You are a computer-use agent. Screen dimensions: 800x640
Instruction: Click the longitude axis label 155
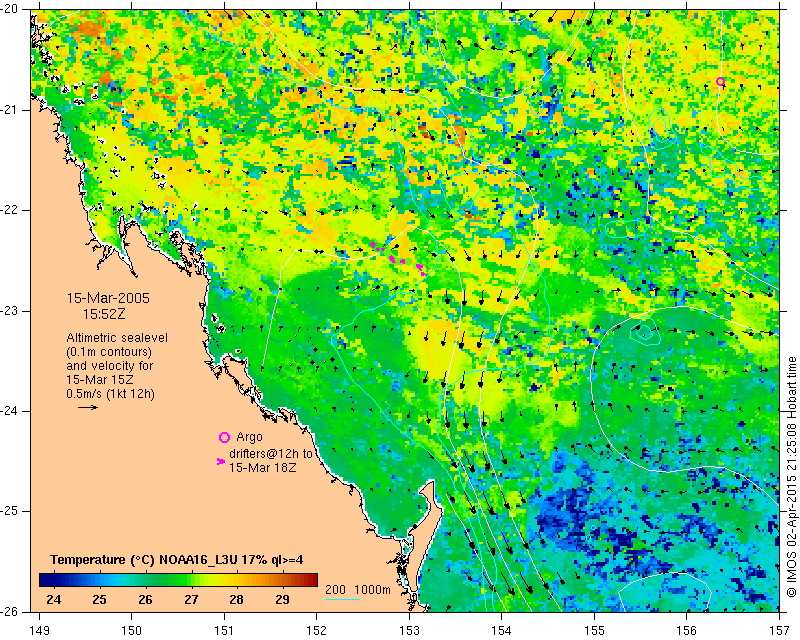coord(594,631)
